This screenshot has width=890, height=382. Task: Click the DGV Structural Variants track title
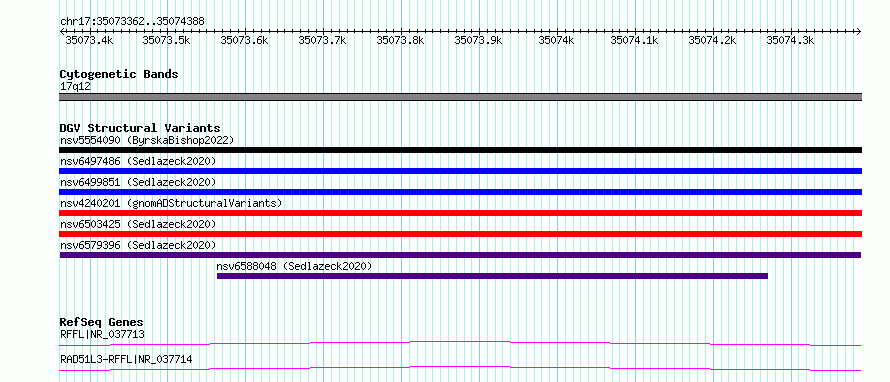click(140, 128)
